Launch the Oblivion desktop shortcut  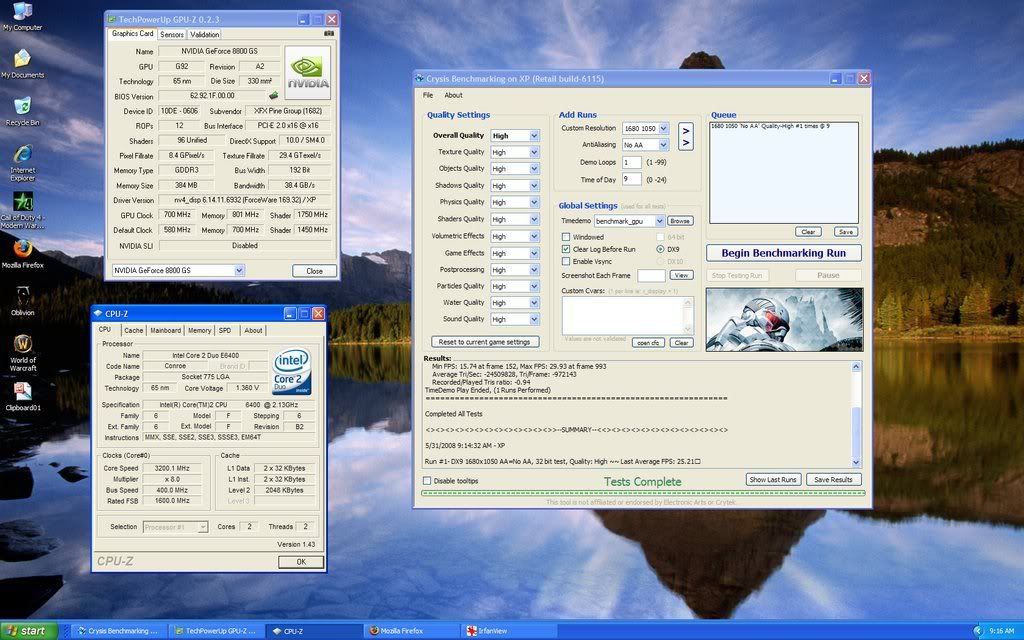[23, 301]
